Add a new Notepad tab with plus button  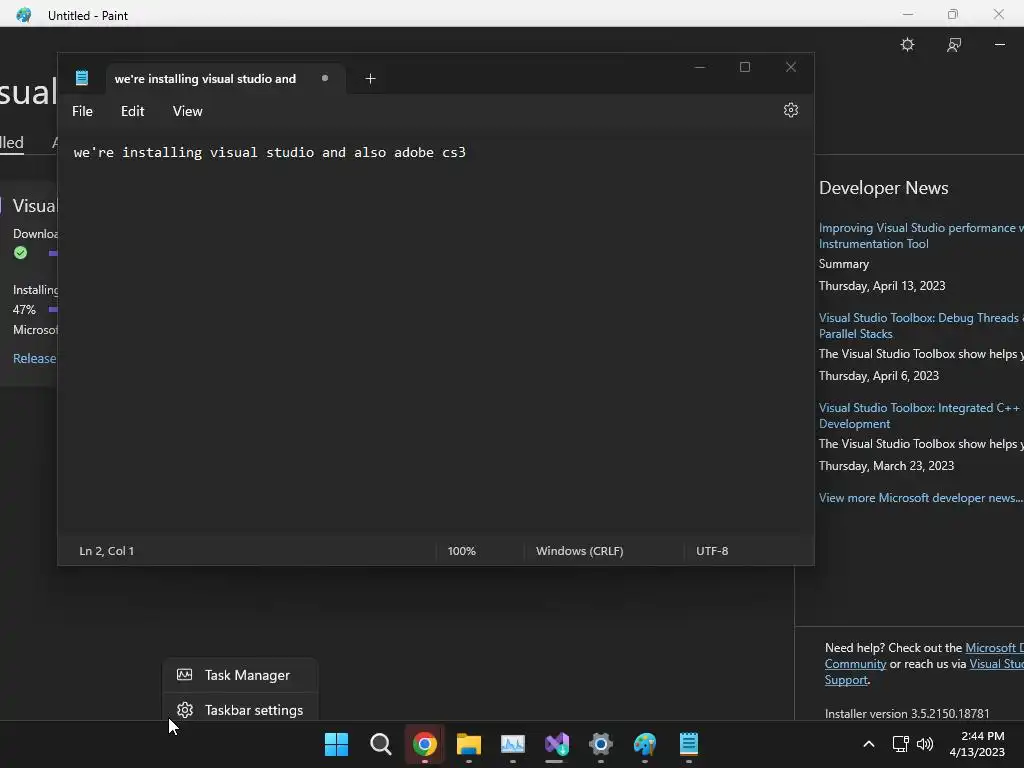pyautogui.click(x=370, y=78)
